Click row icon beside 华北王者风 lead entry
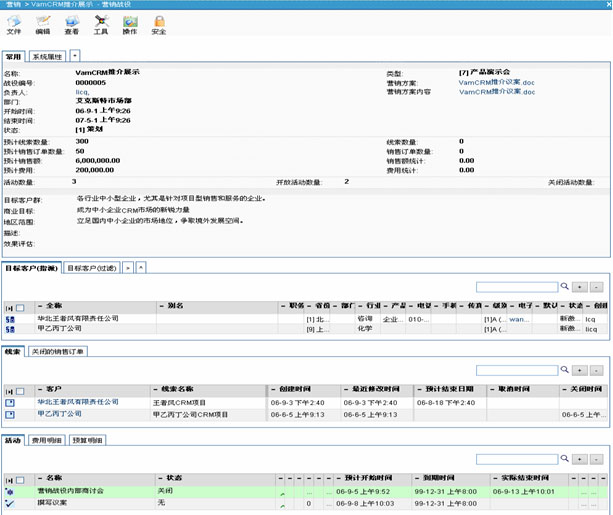This screenshot has height=515, width=613. pos(10,402)
